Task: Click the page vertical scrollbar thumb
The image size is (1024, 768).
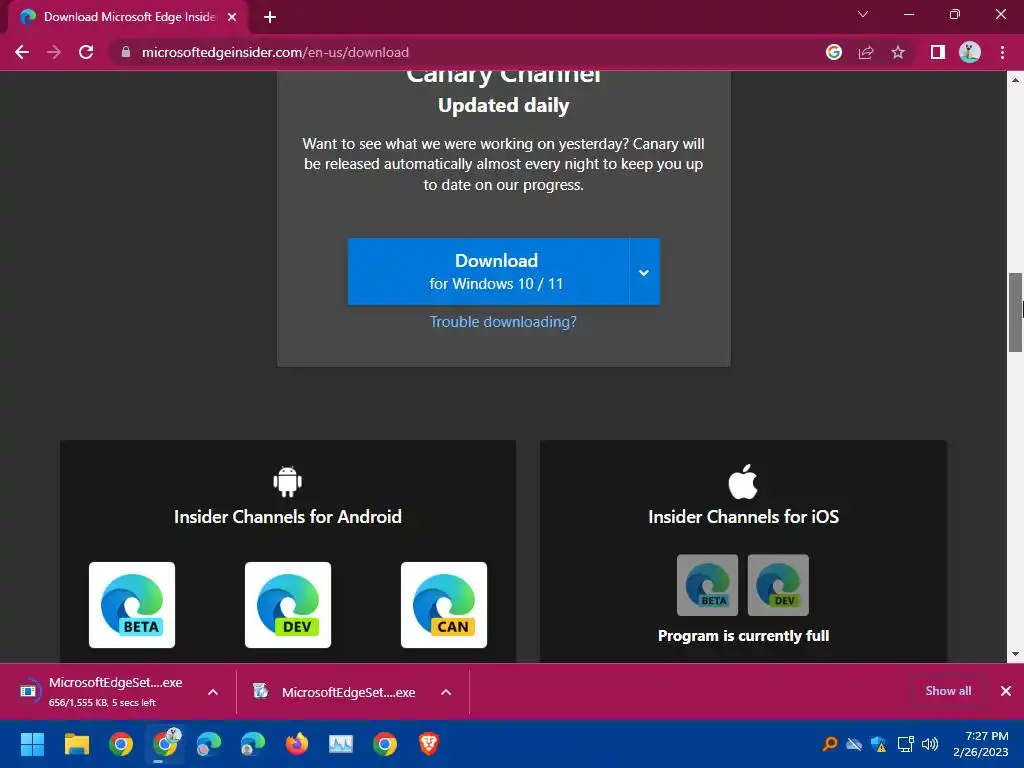Action: point(1015,313)
